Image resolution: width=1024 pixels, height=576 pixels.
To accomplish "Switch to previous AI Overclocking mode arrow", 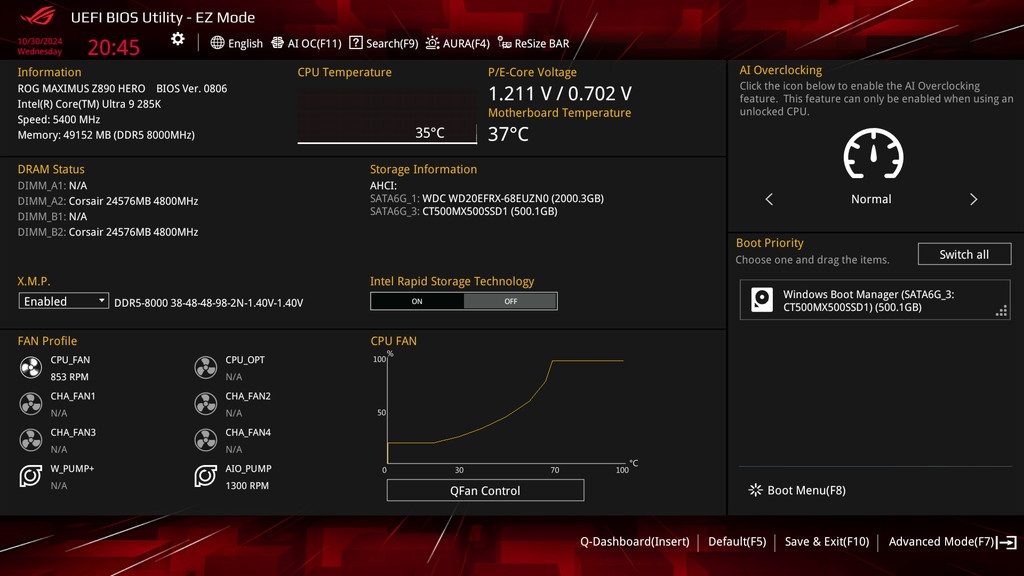I will coord(769,199).
